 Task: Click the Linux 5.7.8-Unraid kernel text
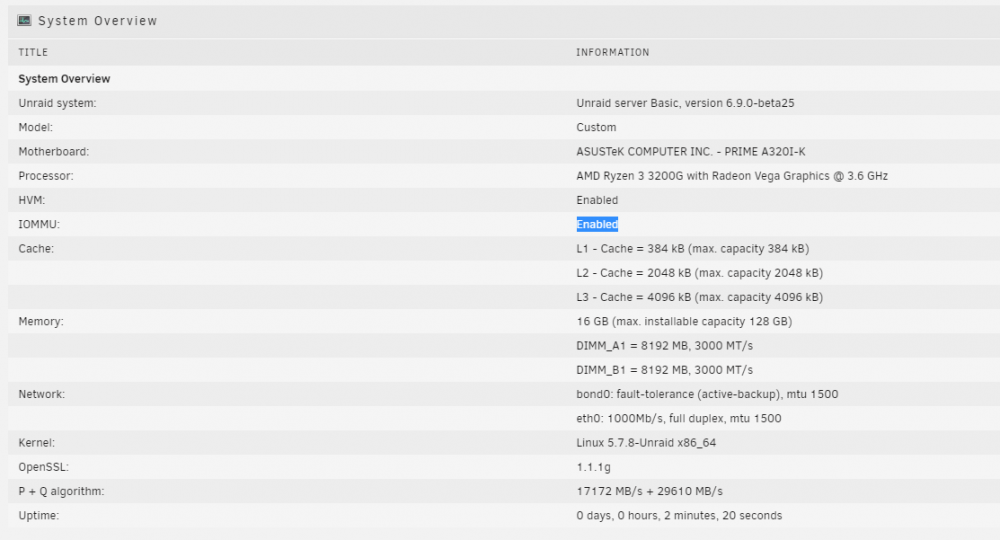tap(646, 442)
